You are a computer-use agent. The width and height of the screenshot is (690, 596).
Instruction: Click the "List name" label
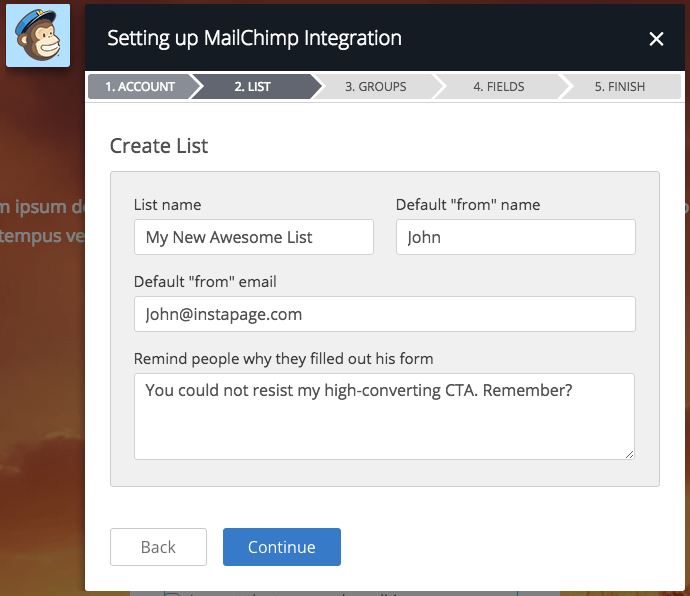tap(167, 205)
